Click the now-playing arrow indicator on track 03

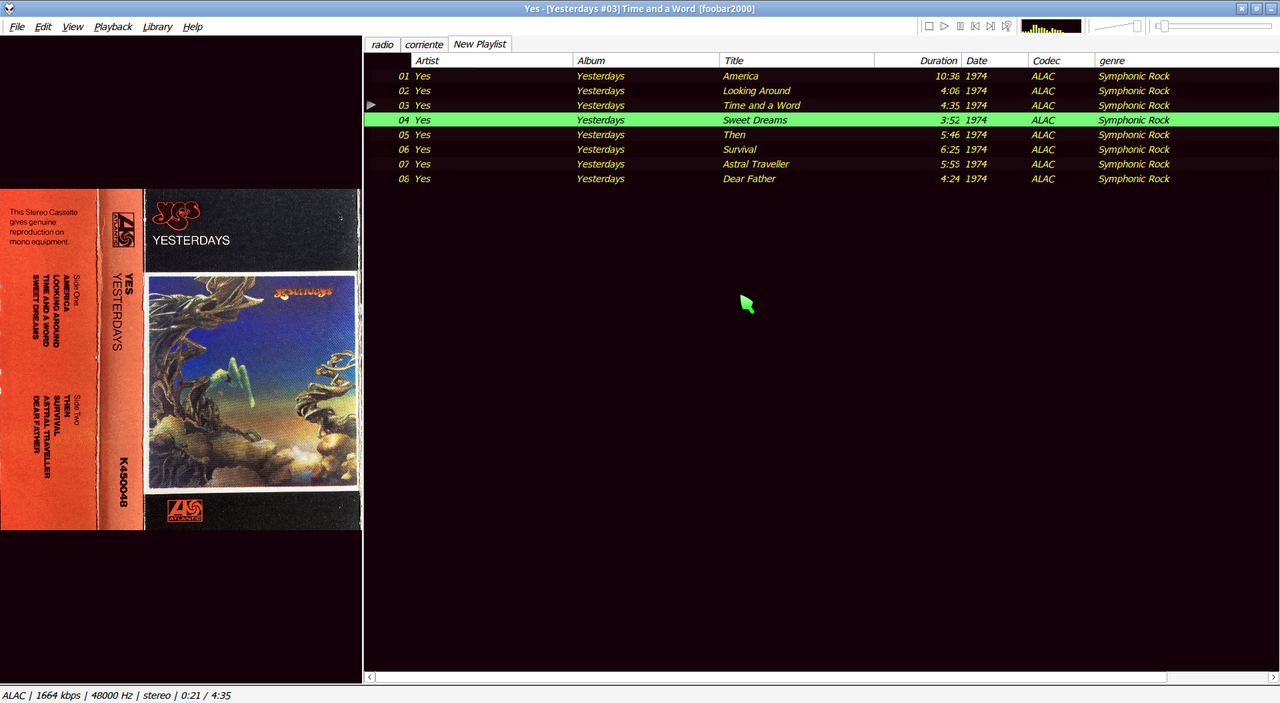click(371, 105)
